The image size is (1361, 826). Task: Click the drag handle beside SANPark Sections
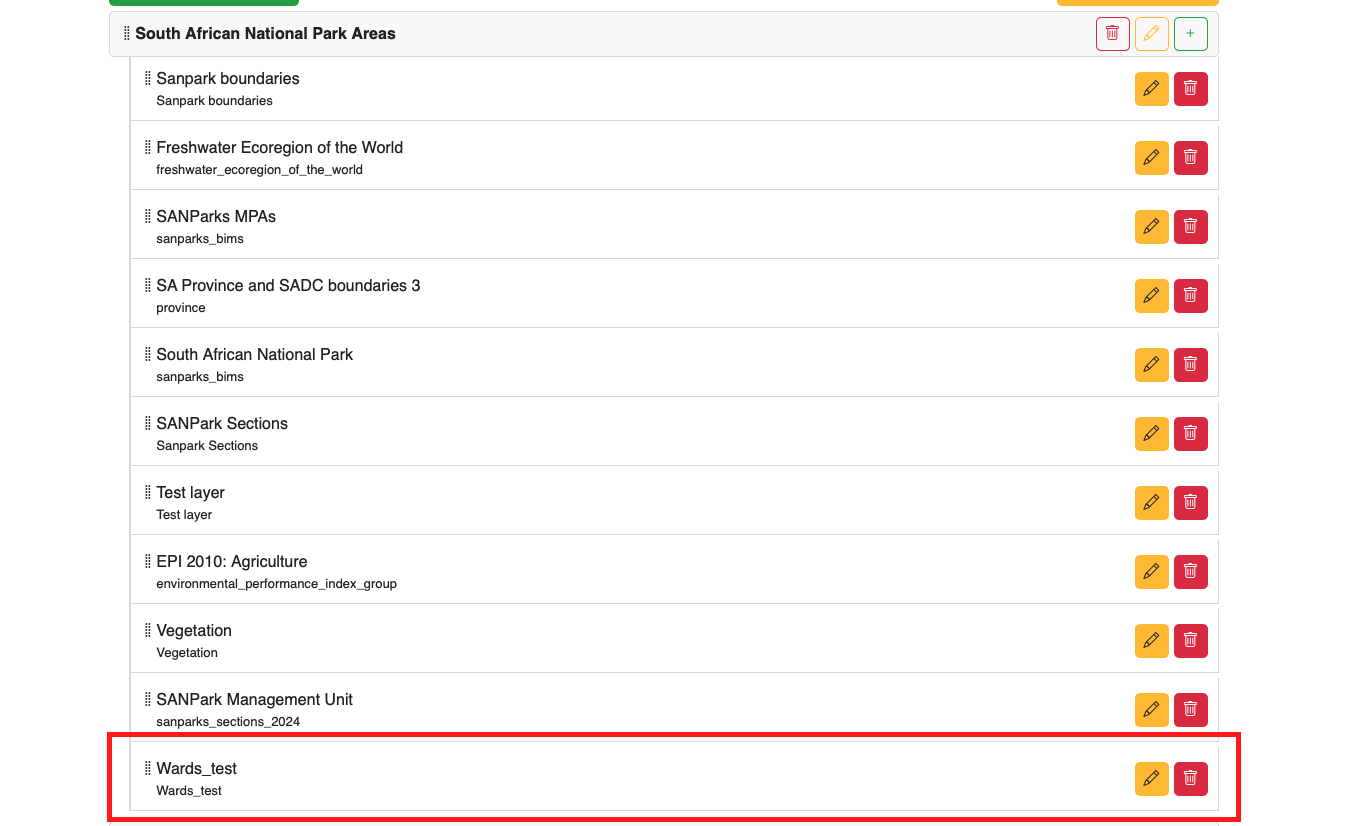[148, 423]
